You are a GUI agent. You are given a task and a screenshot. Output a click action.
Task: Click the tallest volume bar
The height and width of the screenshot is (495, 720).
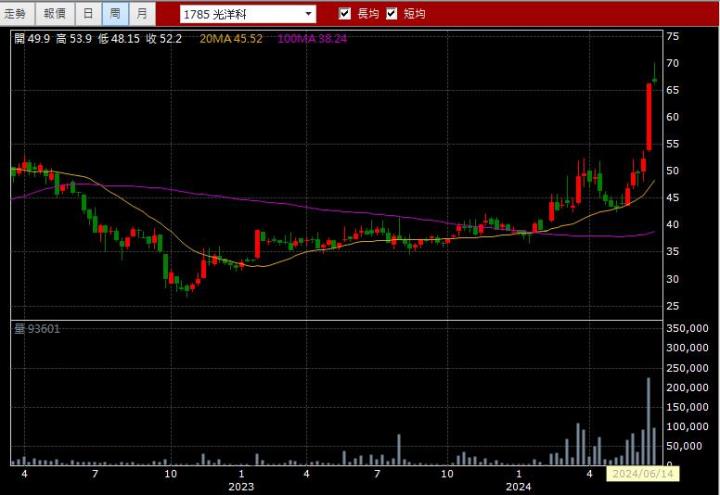pos(648,420)
